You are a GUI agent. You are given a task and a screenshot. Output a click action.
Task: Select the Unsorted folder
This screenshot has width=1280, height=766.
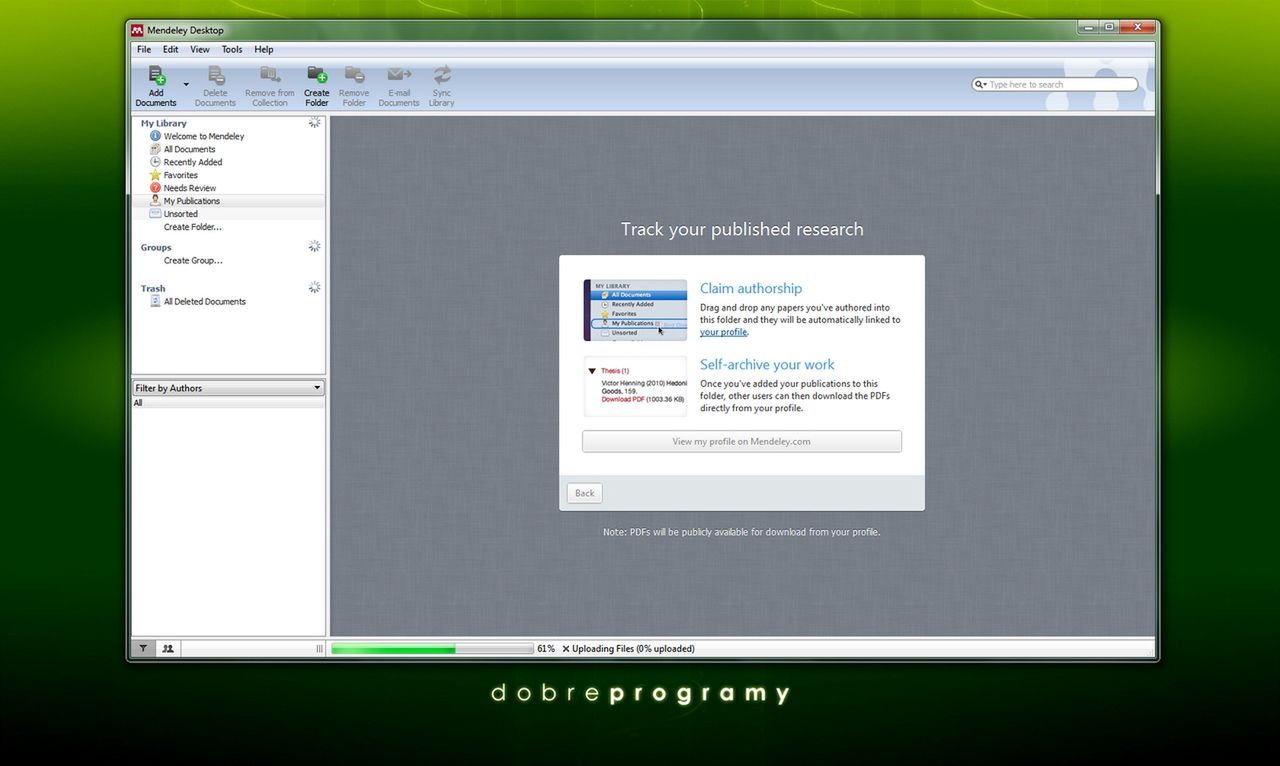click(x=181, y=214)
